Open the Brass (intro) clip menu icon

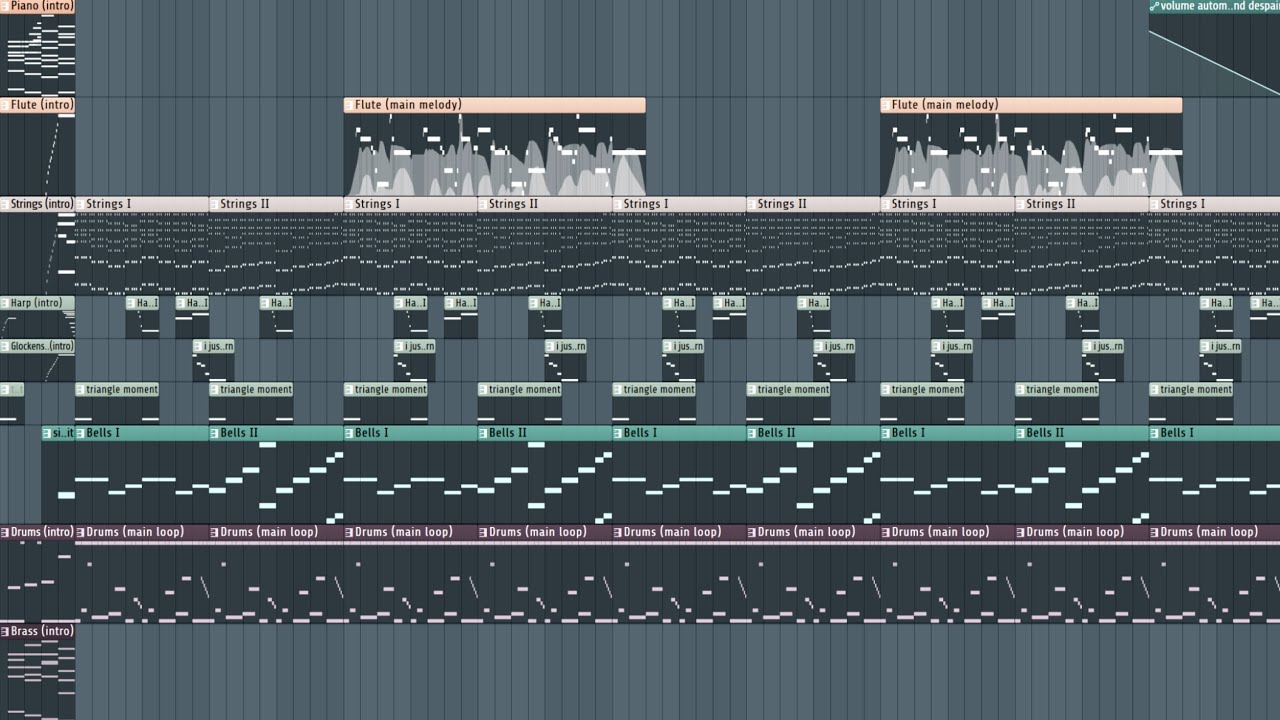5,631
